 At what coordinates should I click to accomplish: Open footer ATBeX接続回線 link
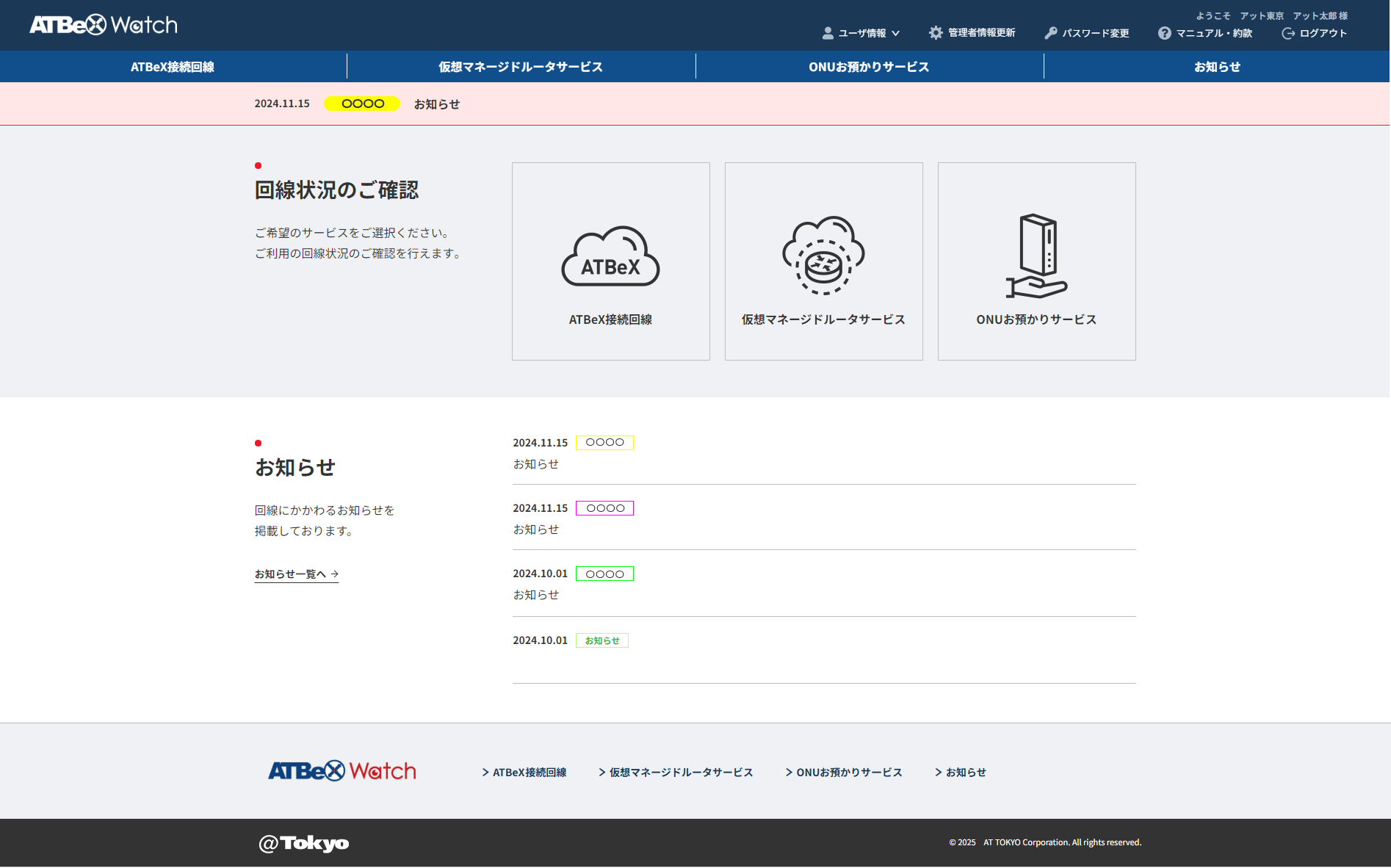pos(524,773)
